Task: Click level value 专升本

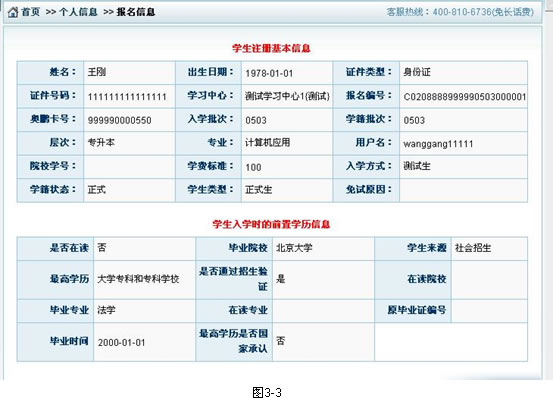Action: (101, 142)
